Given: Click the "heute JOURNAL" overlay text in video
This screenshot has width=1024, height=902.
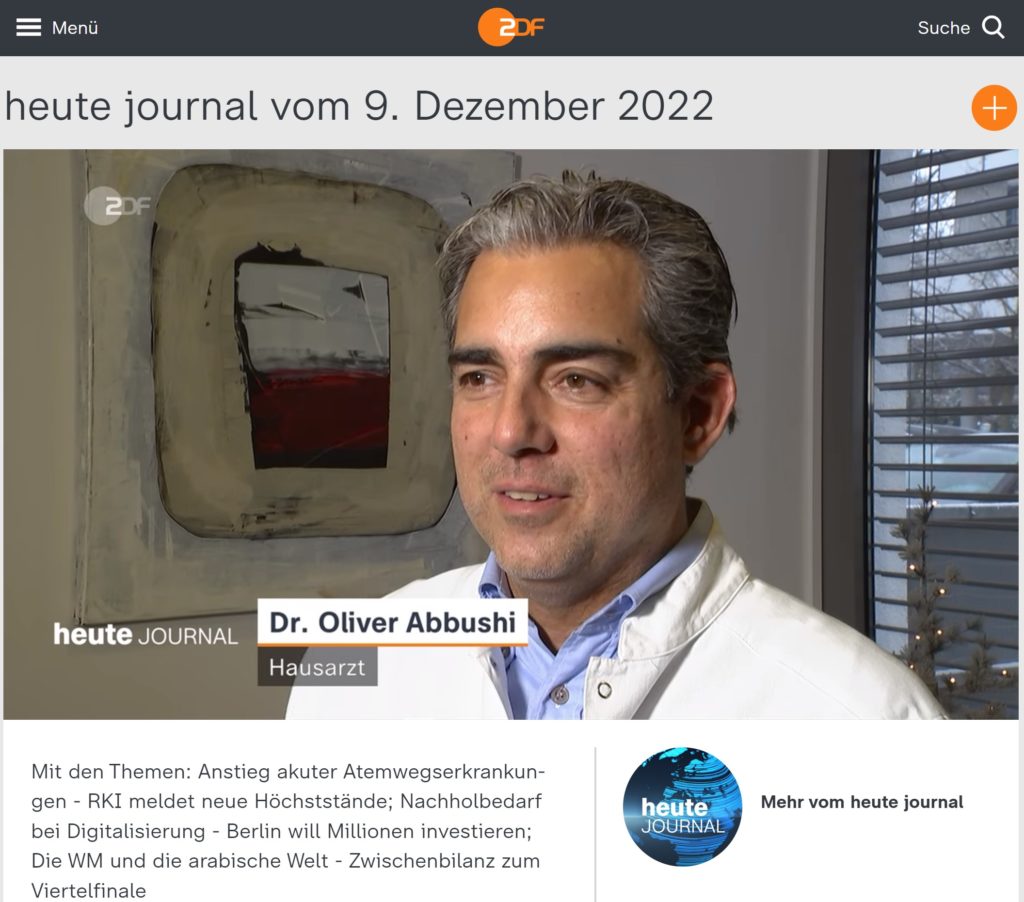Looking at the screenshot, I should (x=145, y=635).
